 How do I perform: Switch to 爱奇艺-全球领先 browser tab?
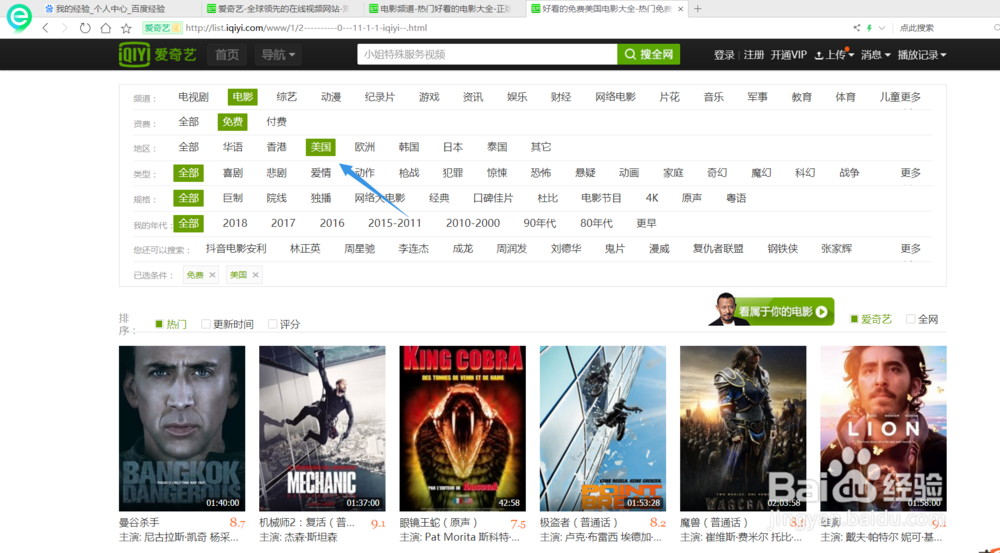(282, 9)
